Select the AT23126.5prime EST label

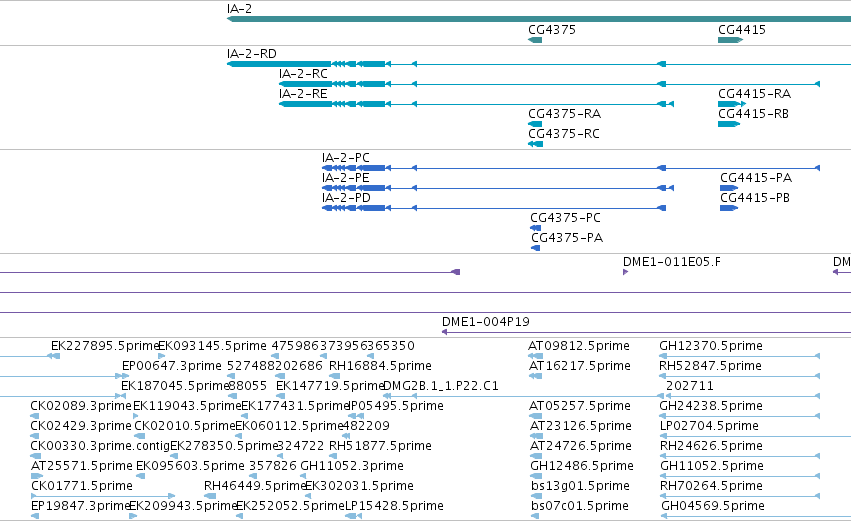[x=581, y=427]
